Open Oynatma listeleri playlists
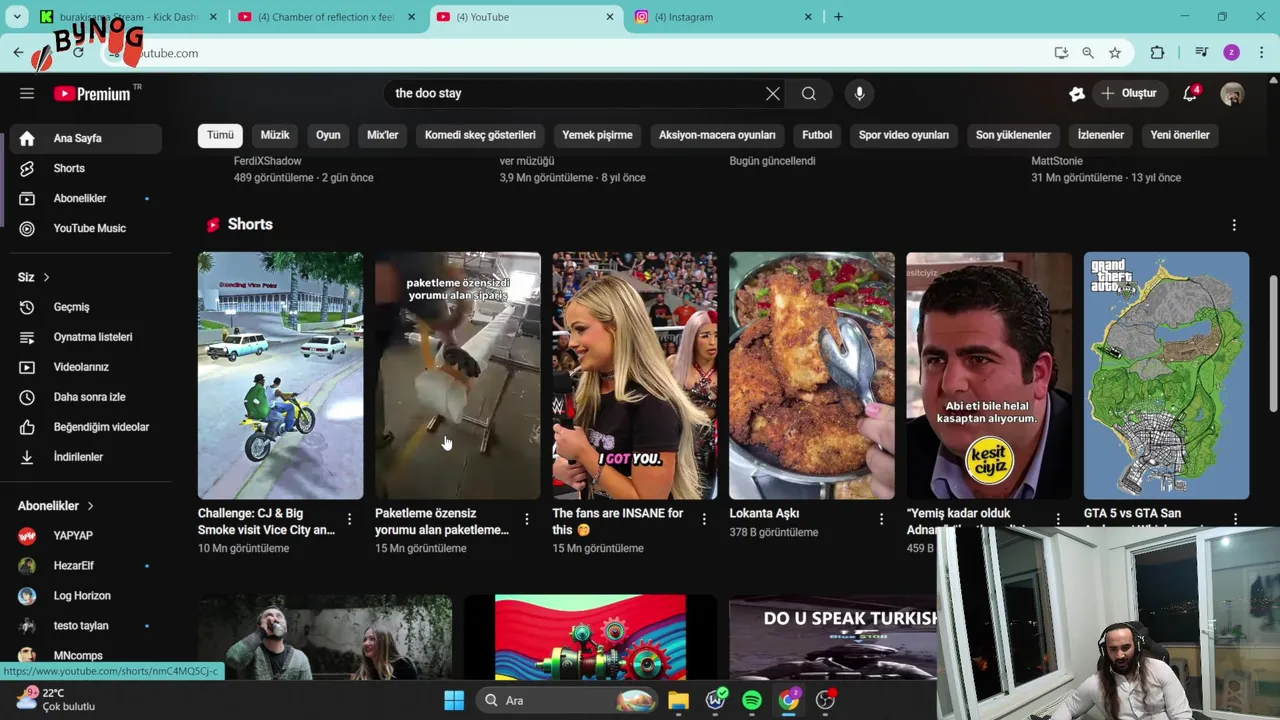 click(x=85, y=337)
